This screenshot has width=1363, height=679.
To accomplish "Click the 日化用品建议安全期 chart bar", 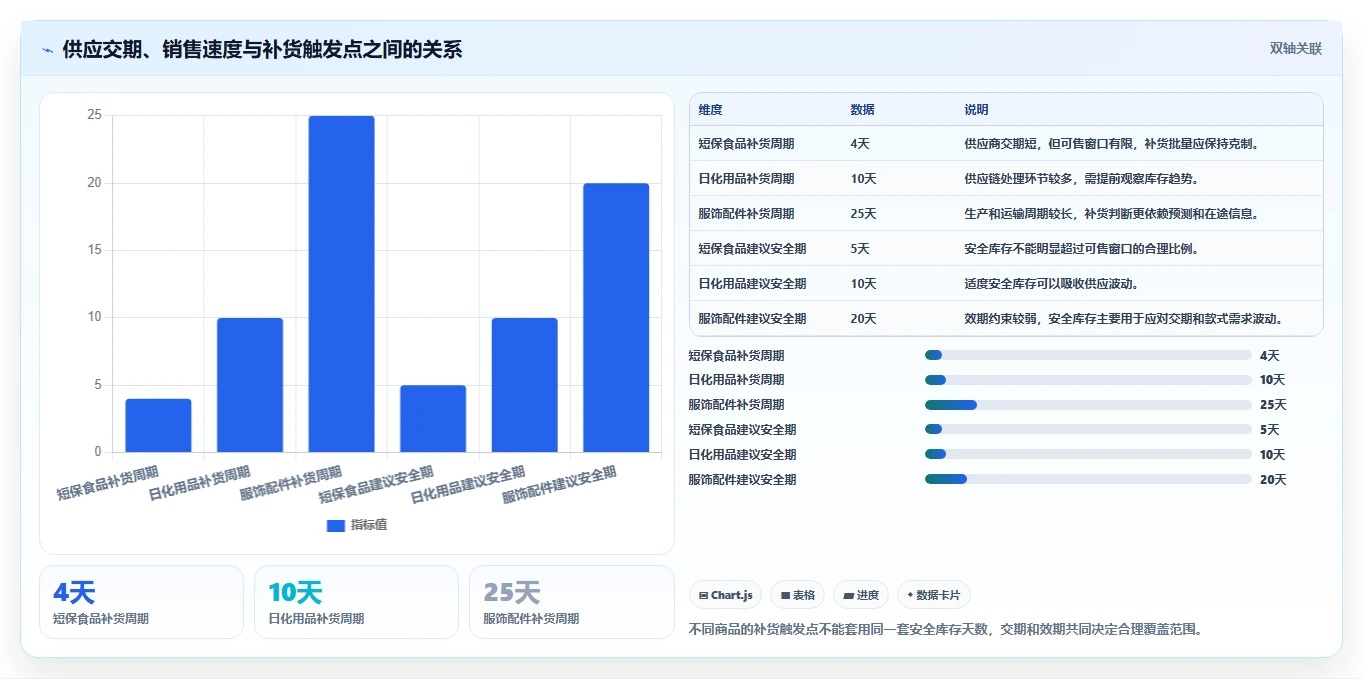I will pos(525,385).
